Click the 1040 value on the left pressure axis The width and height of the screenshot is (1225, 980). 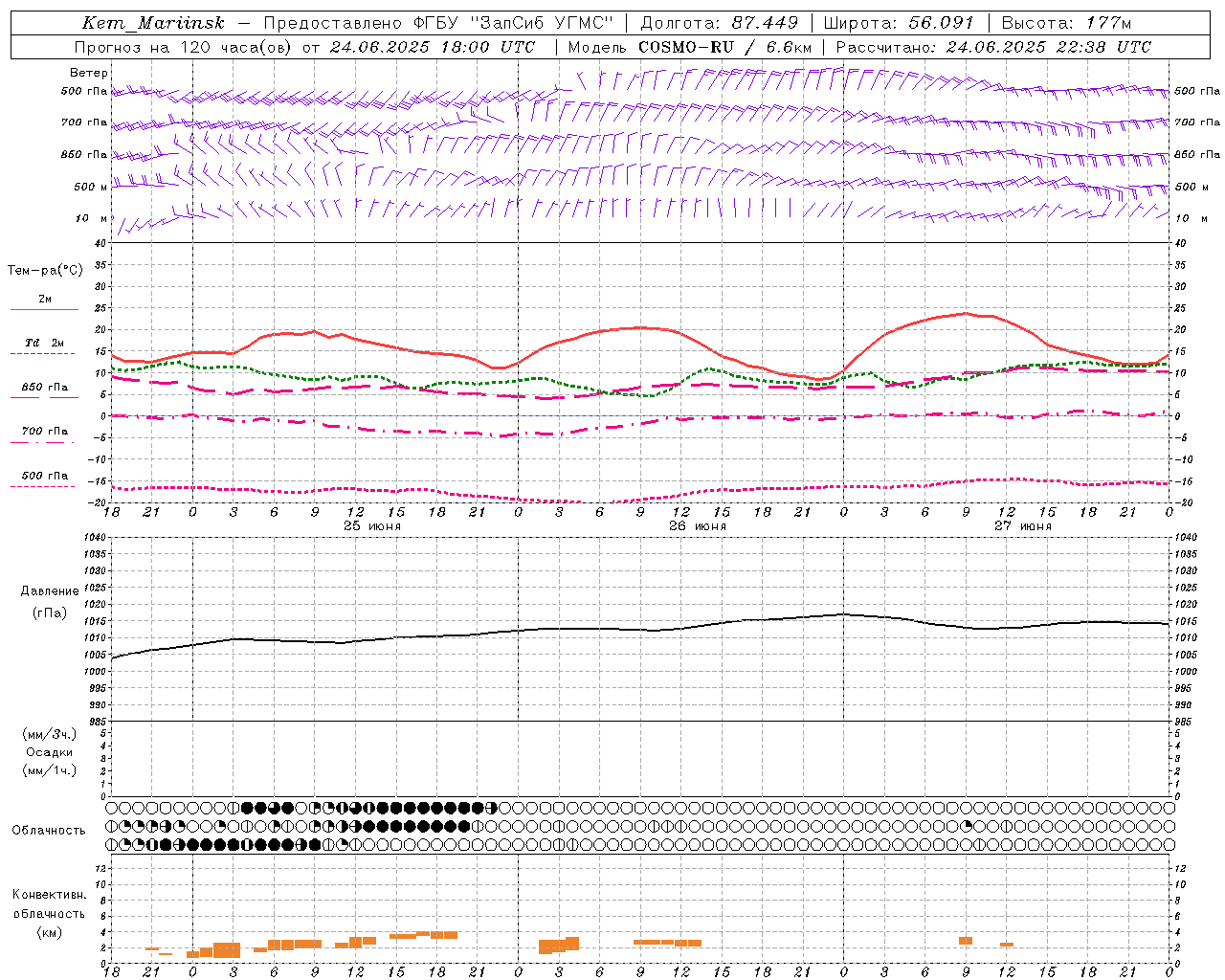pos(96,538)
